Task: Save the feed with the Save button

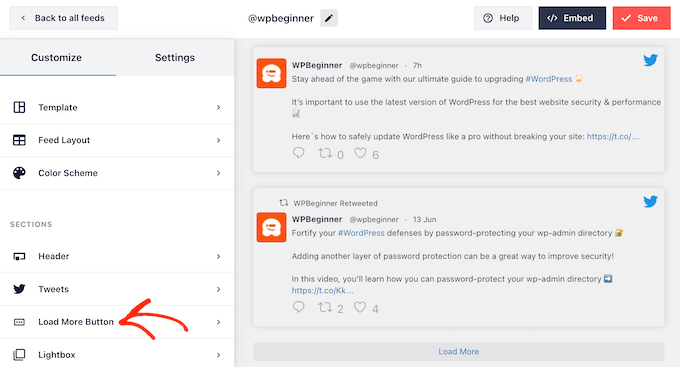Action: [x=641, y=18]
